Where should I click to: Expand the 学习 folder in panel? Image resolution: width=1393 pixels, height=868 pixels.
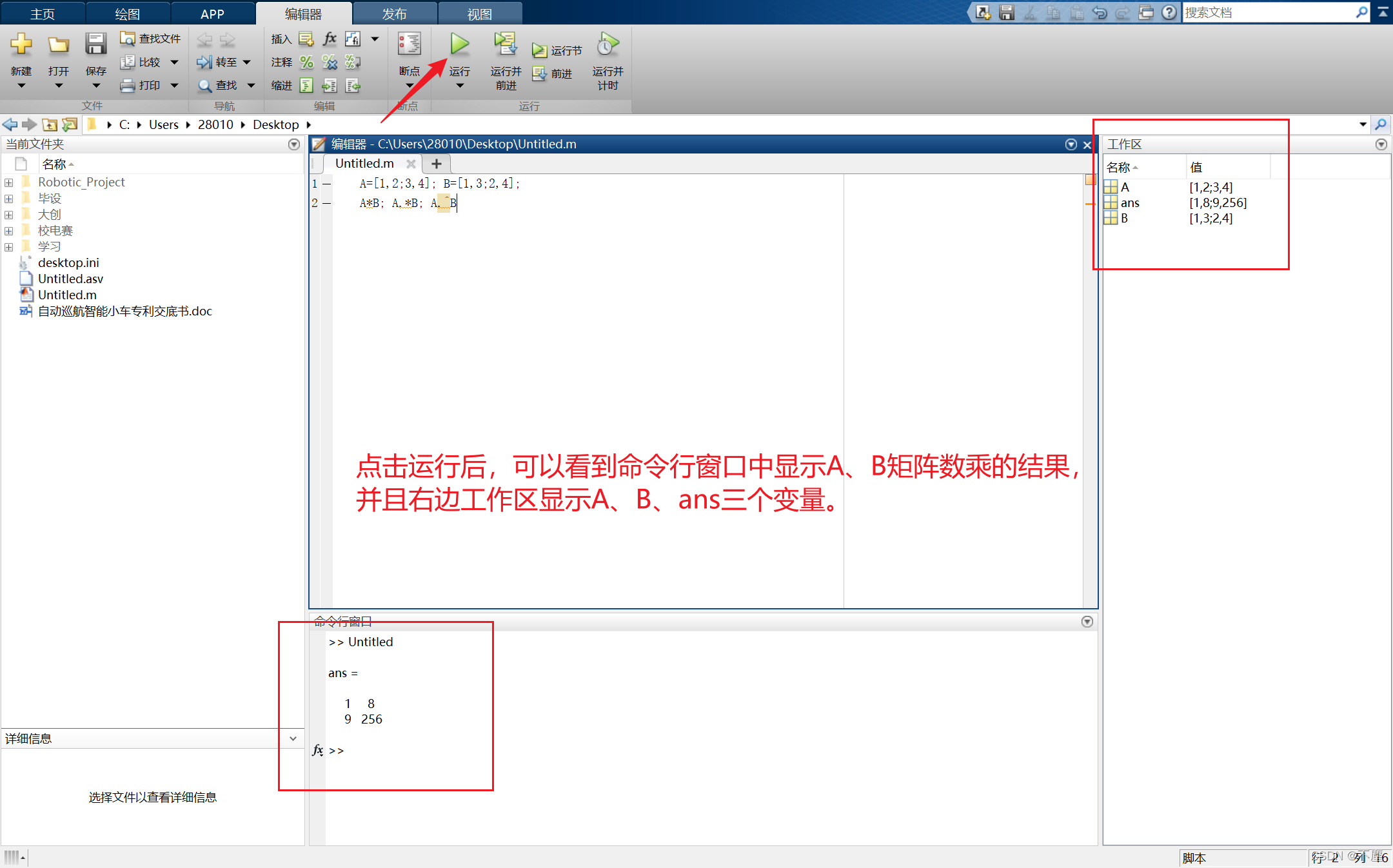click(9, 246)
